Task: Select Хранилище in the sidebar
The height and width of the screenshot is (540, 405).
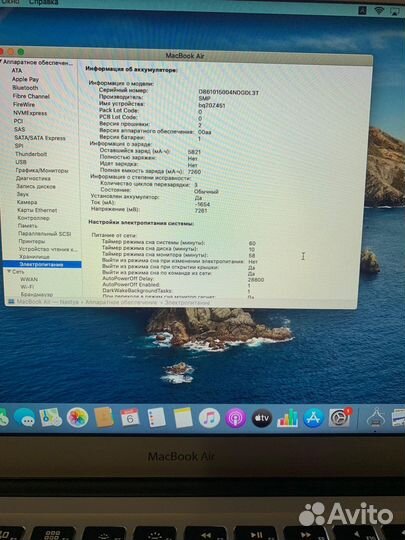Action: pyautogui.click(x=34, y=257)
